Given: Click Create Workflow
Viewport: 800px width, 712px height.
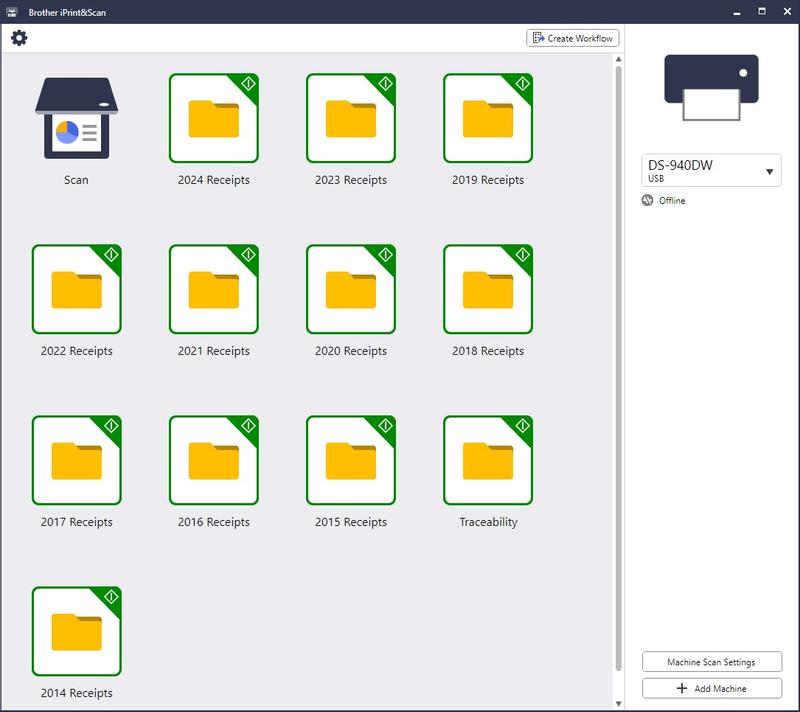Looking at the screenshot, I should coord(573,38).
